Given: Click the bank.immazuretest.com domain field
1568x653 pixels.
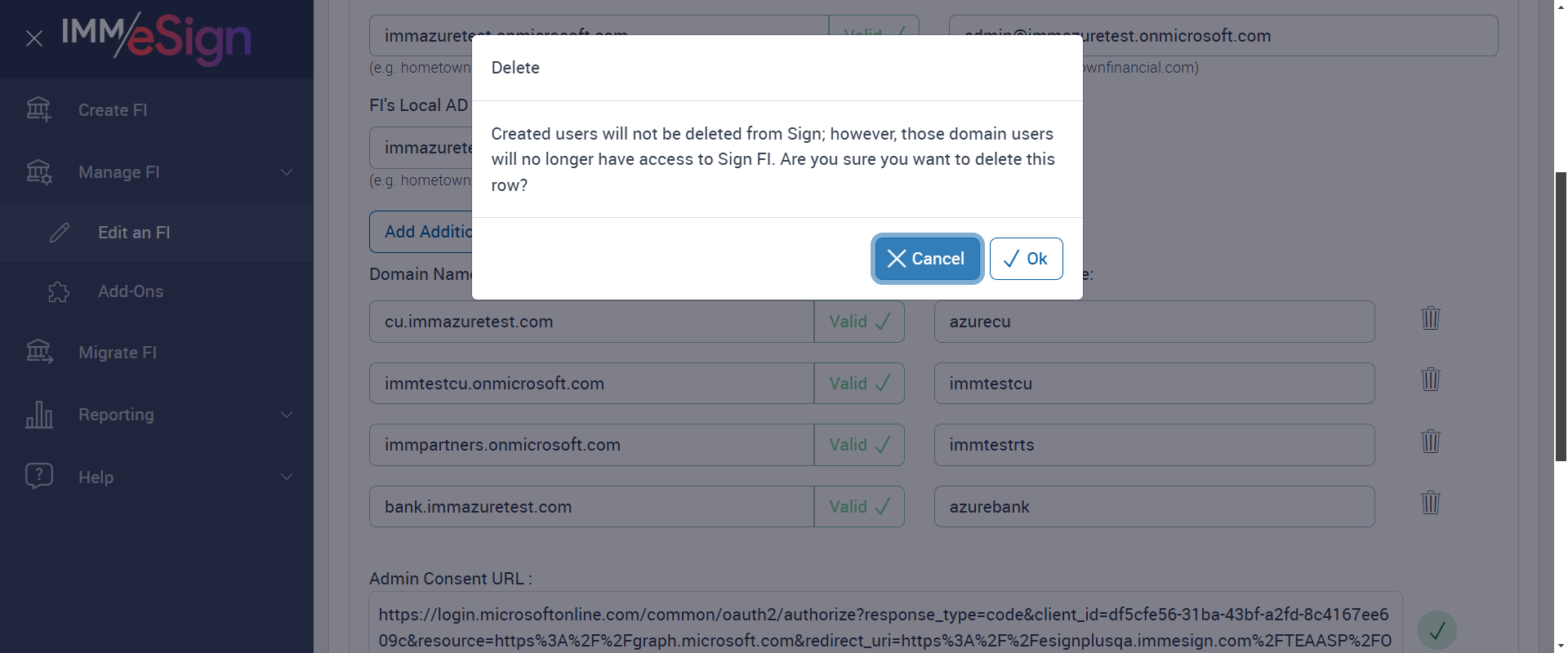Looking at the screenshot, I should point(590,507).
